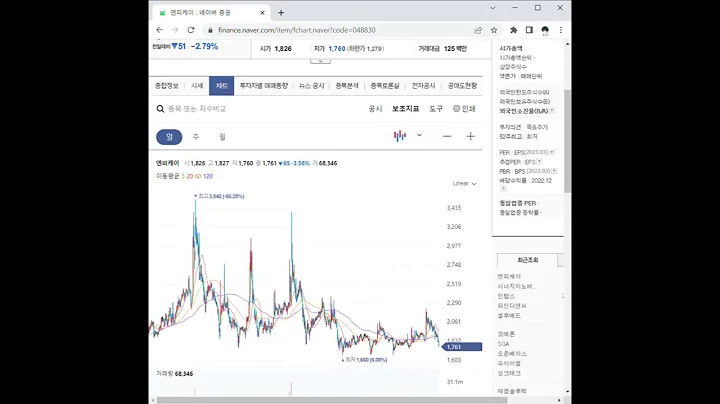Open the 보조지표 indicators menu

coord(405,109)
